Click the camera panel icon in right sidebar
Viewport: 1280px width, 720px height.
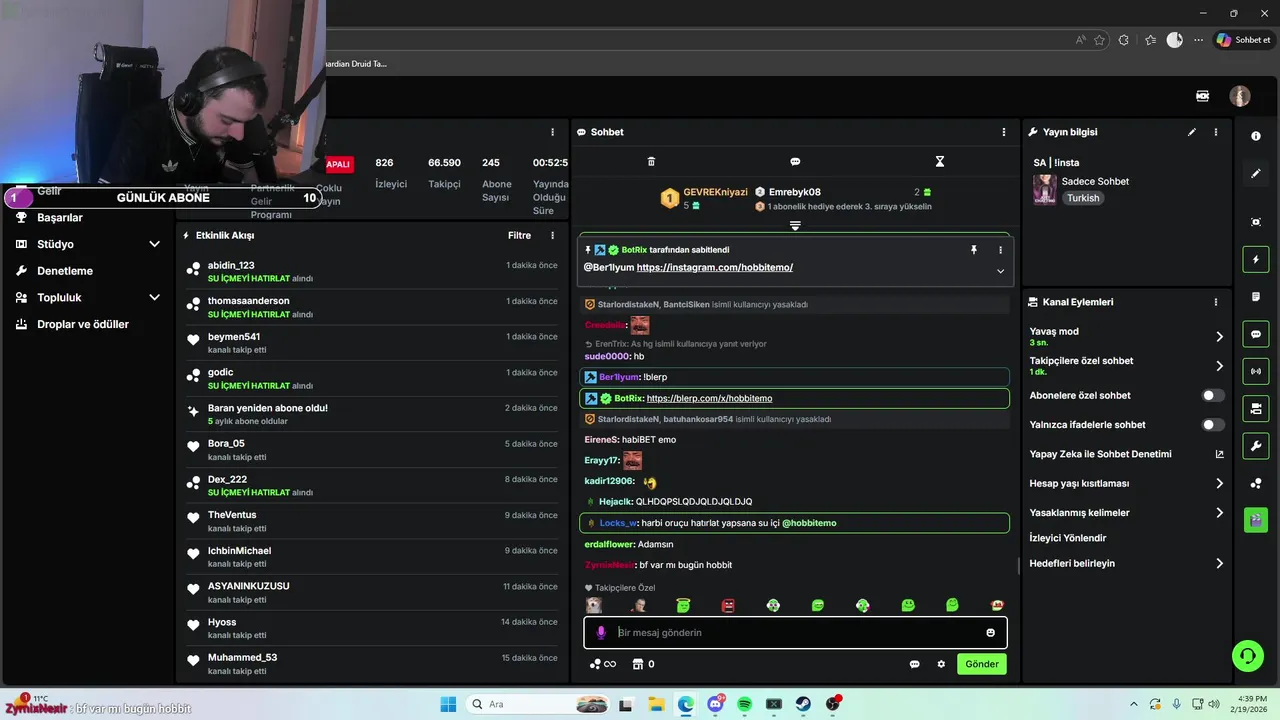1256,408
